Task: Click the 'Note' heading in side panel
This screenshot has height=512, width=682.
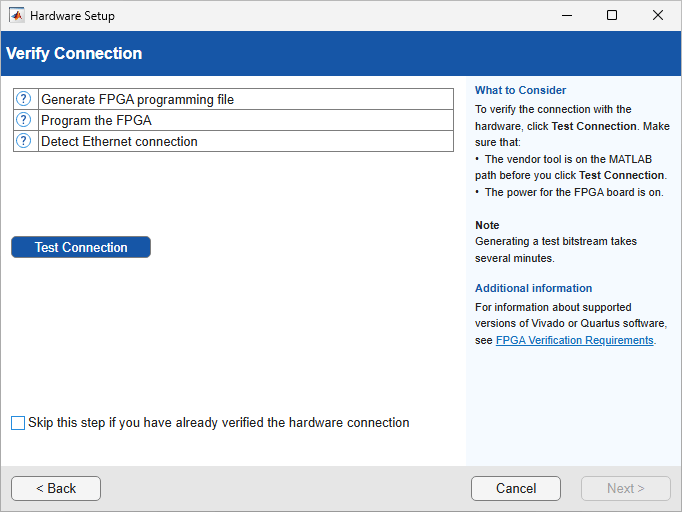Action: pos(487,225)
